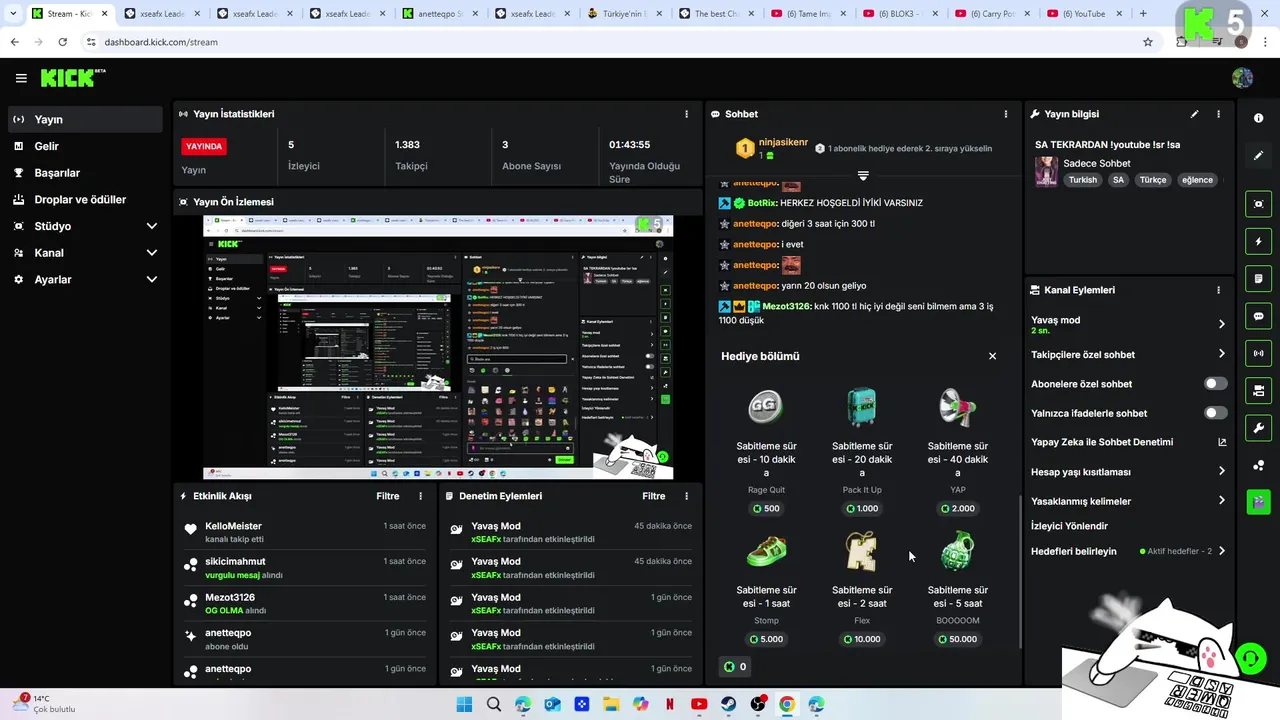Collapse the pinned leaderboard arrow in chat

[863, 175]
